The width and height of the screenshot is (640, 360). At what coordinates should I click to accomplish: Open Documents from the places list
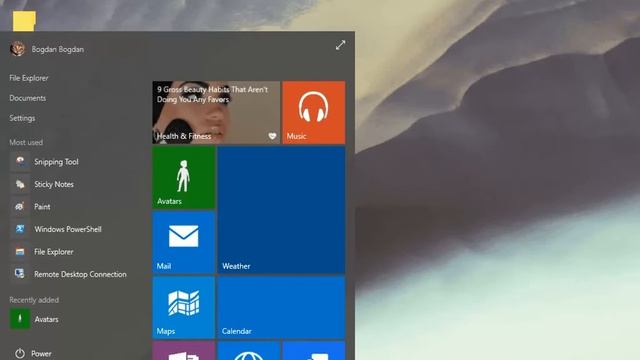28,98
